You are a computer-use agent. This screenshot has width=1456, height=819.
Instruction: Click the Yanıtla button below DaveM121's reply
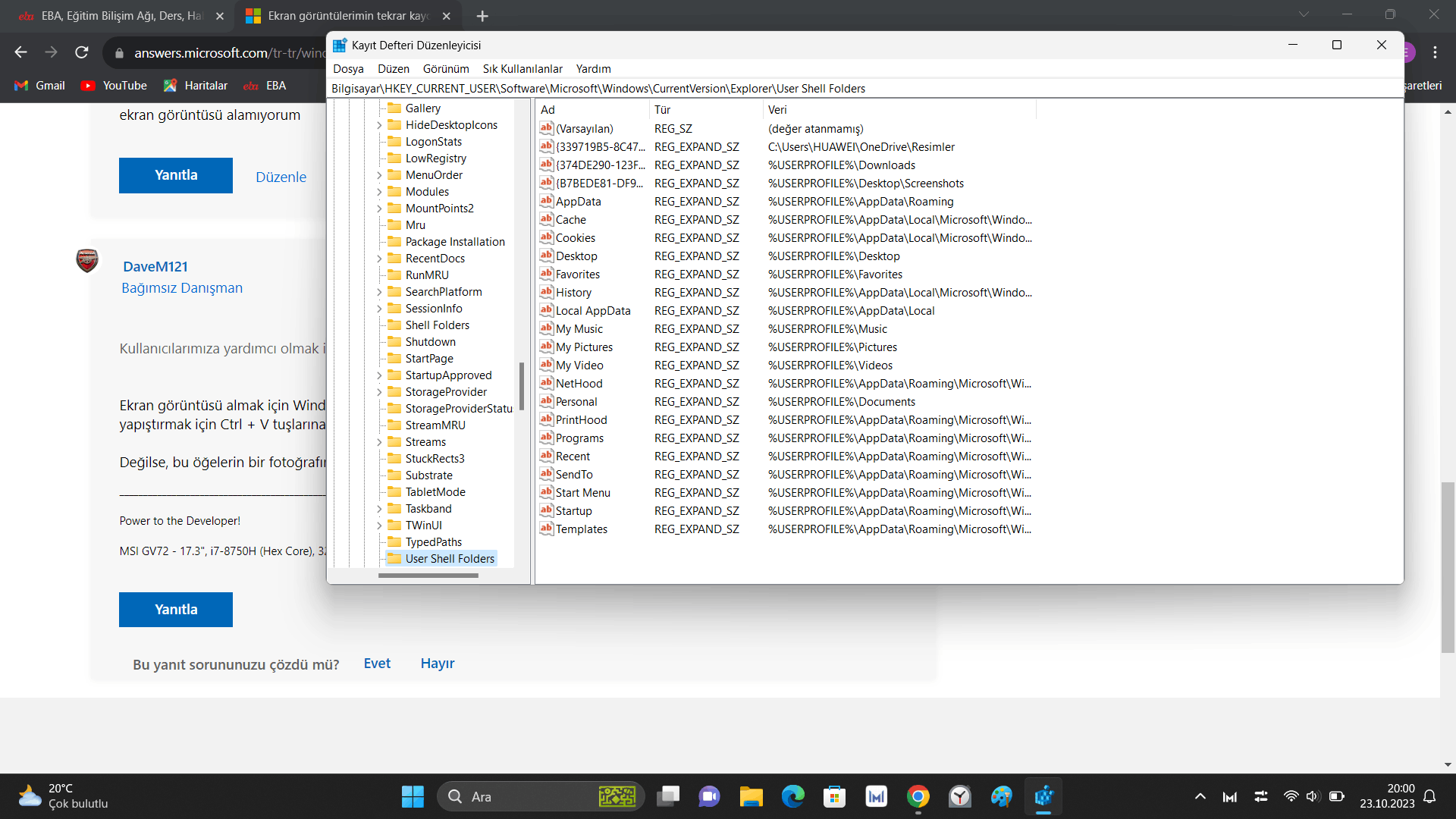click(176, 610)
